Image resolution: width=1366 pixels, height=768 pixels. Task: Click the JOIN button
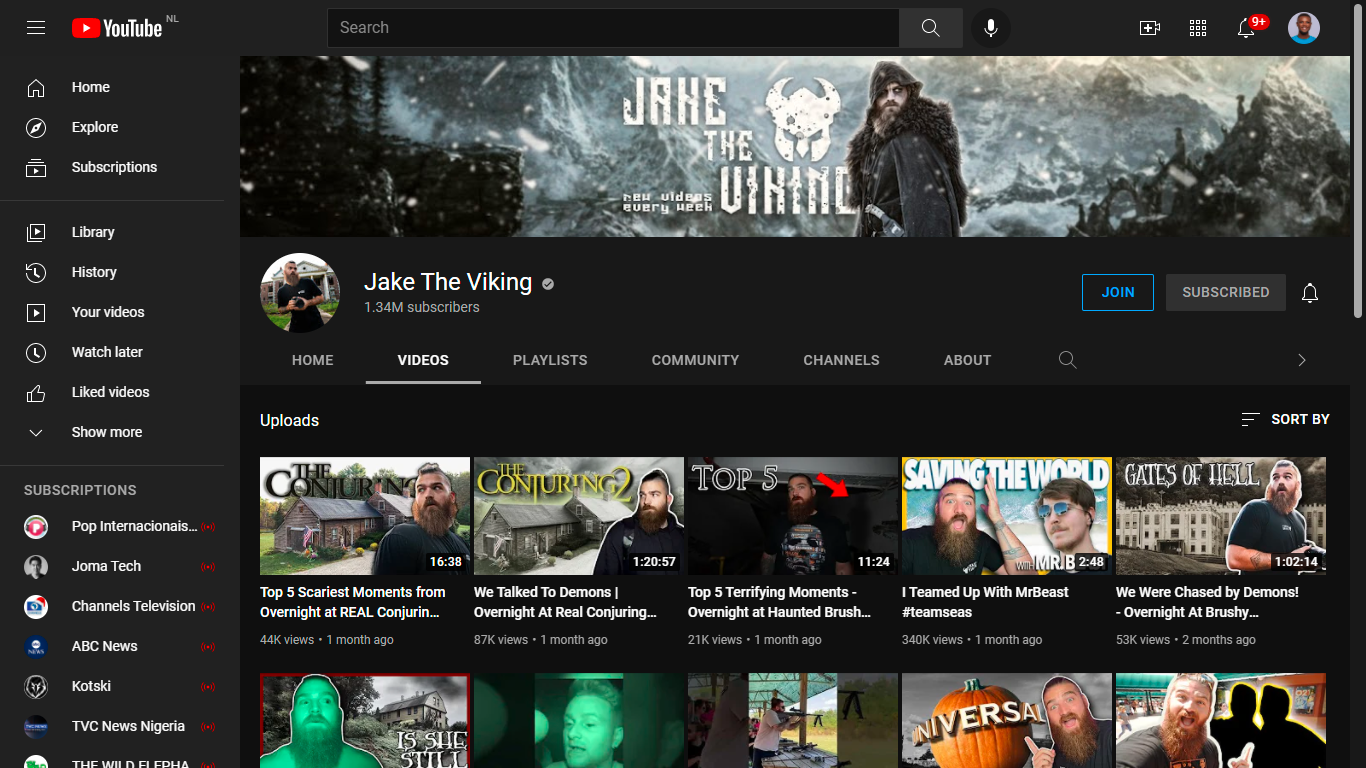1117,292
